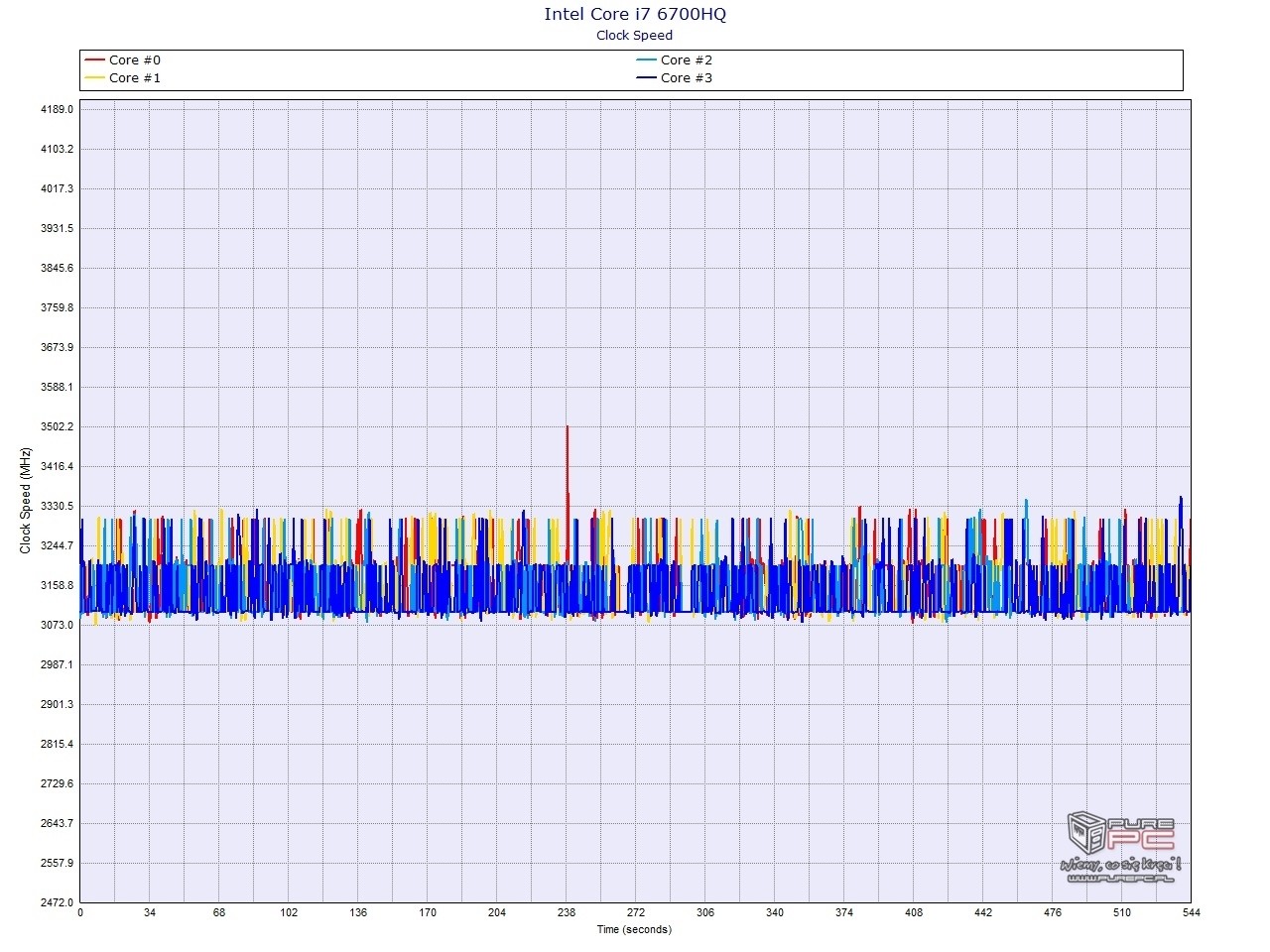Click the time axis label "374"
The image size is (1270, 952).
(x=844, y=913)
